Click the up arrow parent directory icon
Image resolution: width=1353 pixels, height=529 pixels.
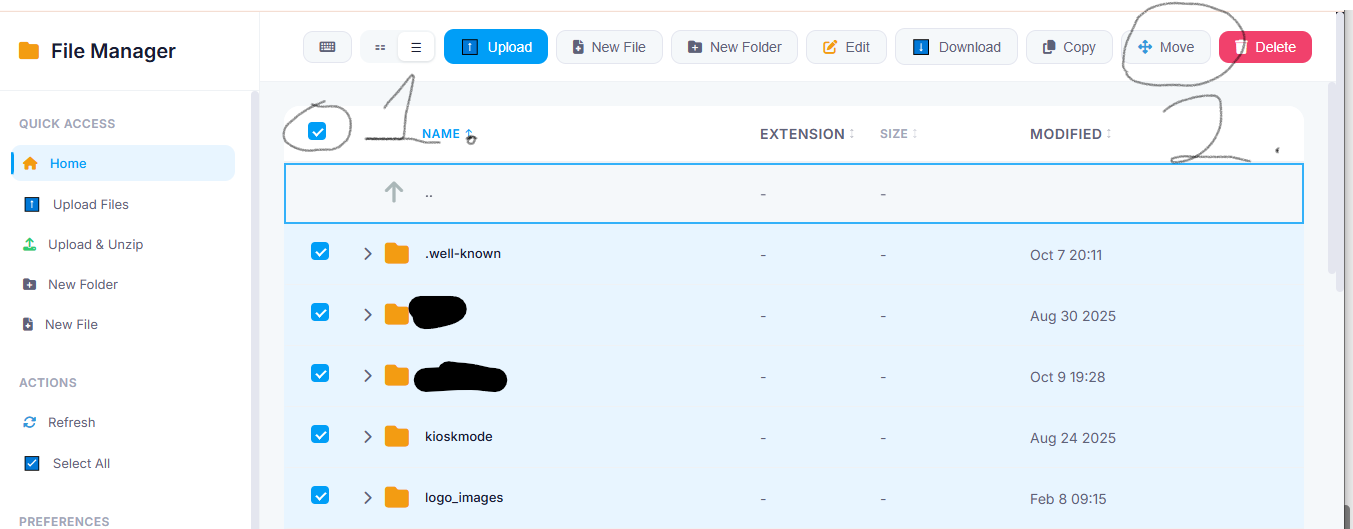pyautogui.click(x=394, y=192)
